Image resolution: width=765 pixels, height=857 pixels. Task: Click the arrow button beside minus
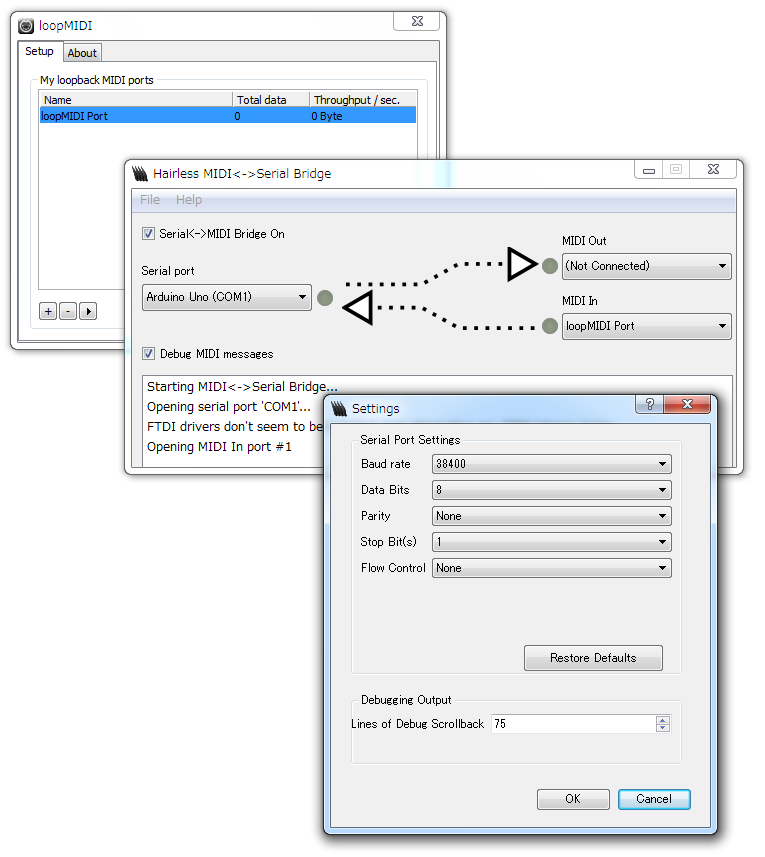pyautogui.click(x=88, y=311)
